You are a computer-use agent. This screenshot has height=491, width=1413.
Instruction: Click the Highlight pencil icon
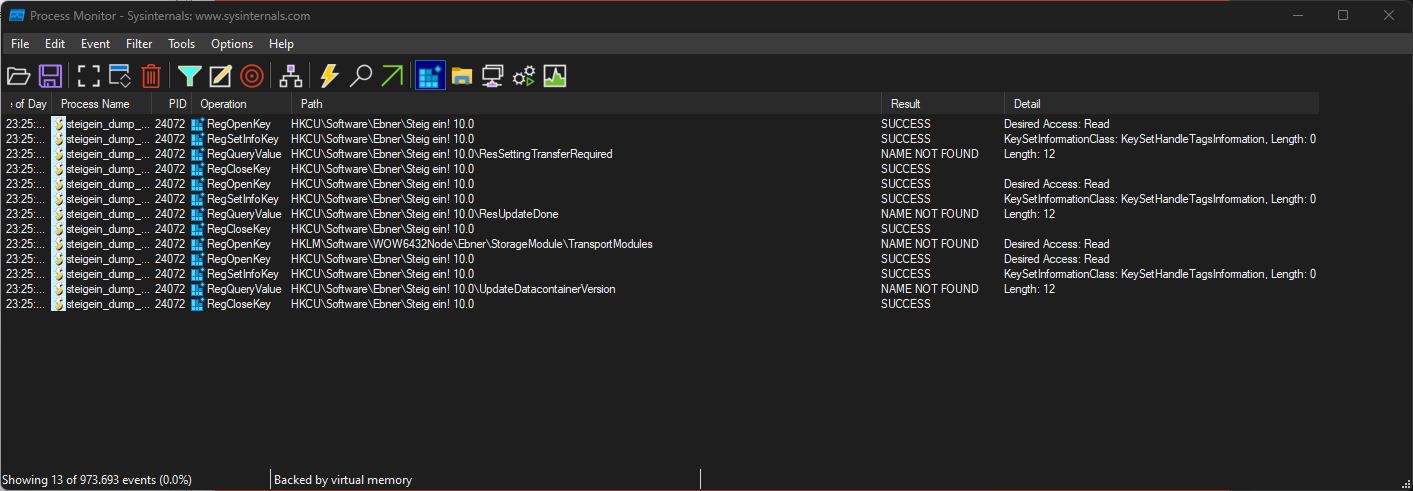220,76
